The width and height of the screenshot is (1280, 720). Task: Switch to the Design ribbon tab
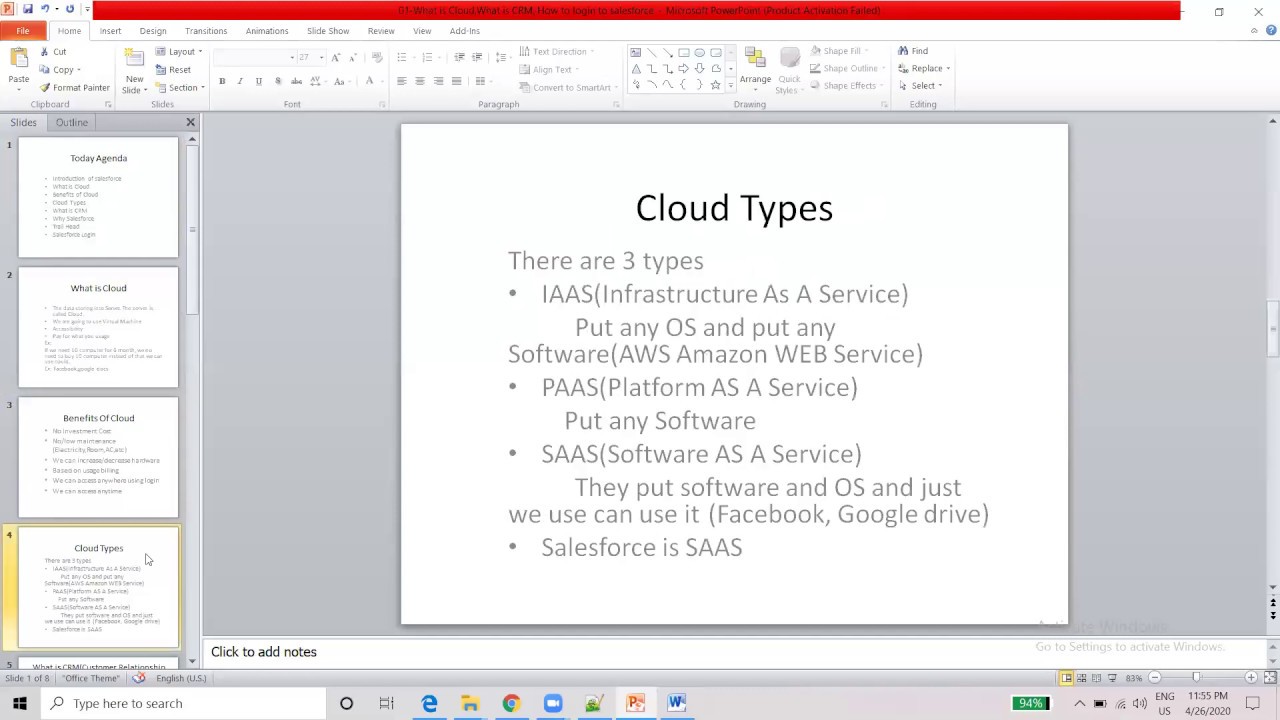click(153, 31)
